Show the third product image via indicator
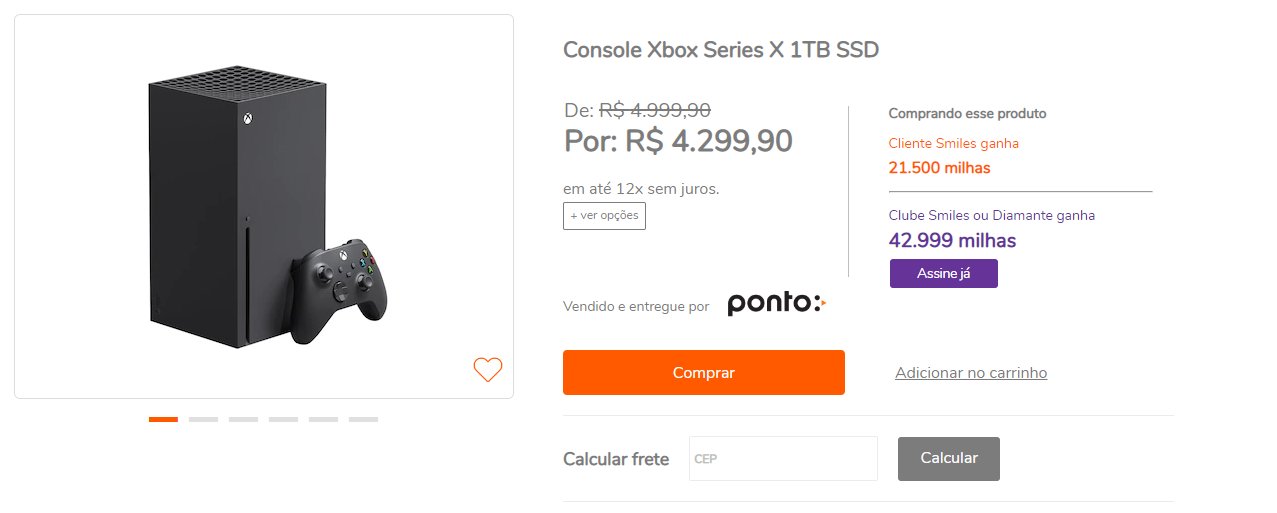This screenshot has width=1277, height=513. tap(243, 419)
